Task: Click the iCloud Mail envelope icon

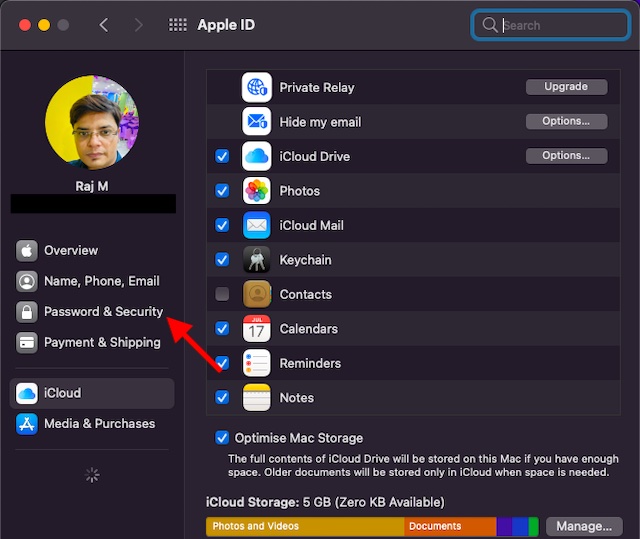Action: [x=256, y=225]
